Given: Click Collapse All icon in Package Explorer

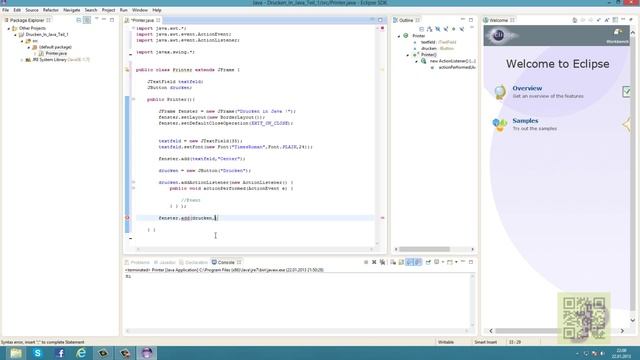Looking at the screenshot, I should 79,20.
